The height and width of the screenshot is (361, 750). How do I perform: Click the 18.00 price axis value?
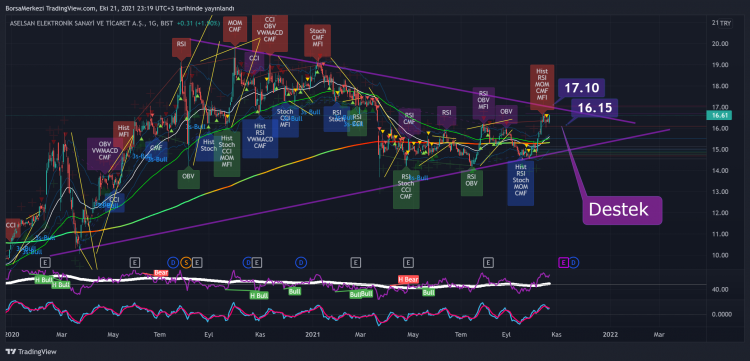click(x=720, y=86)
